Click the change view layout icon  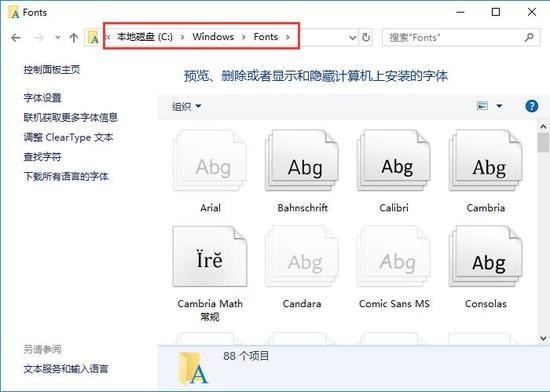[482, 106]
